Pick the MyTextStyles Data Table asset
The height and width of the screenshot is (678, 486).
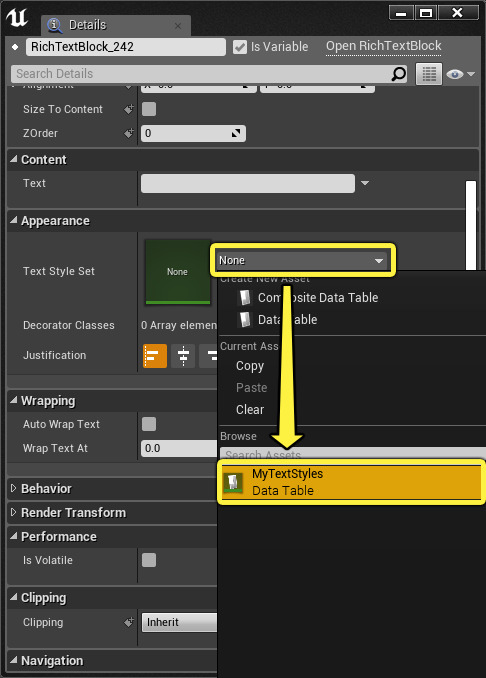[351, 482]
